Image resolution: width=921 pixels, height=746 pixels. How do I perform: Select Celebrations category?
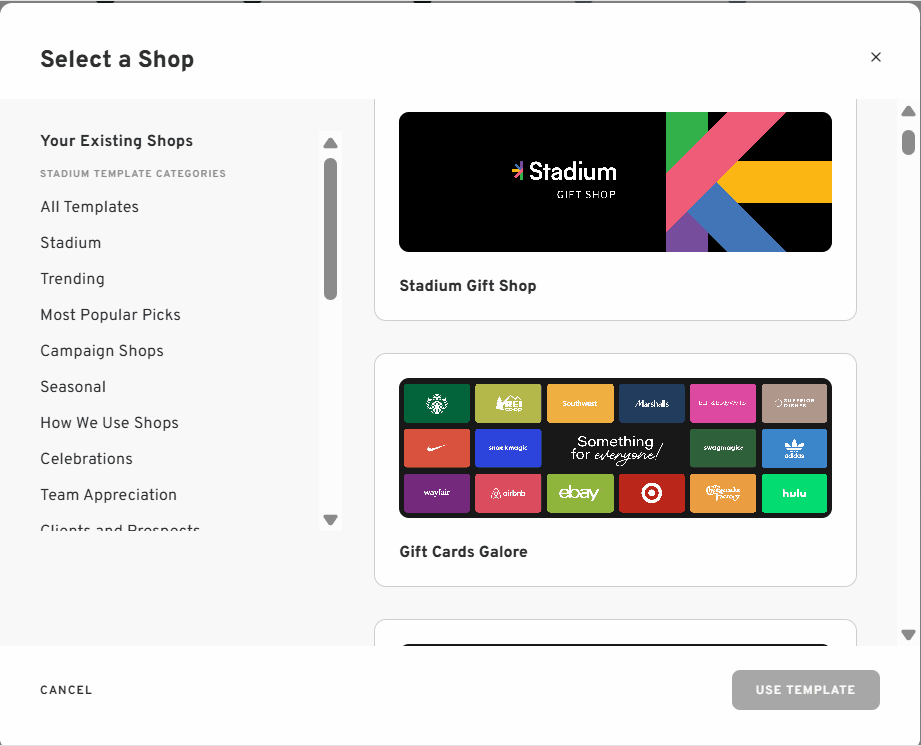pos(86,459)
